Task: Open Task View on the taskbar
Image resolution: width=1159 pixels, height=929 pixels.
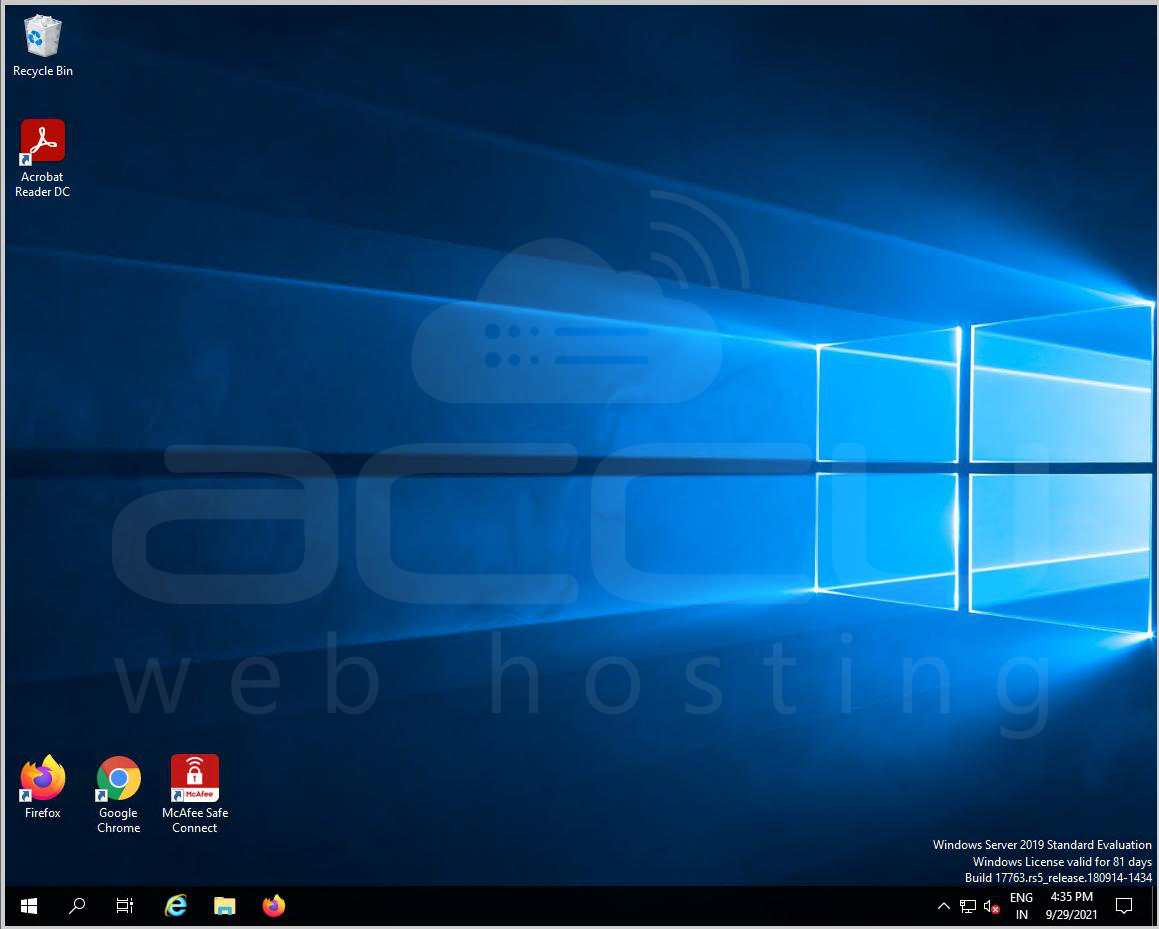Action: 125,906
